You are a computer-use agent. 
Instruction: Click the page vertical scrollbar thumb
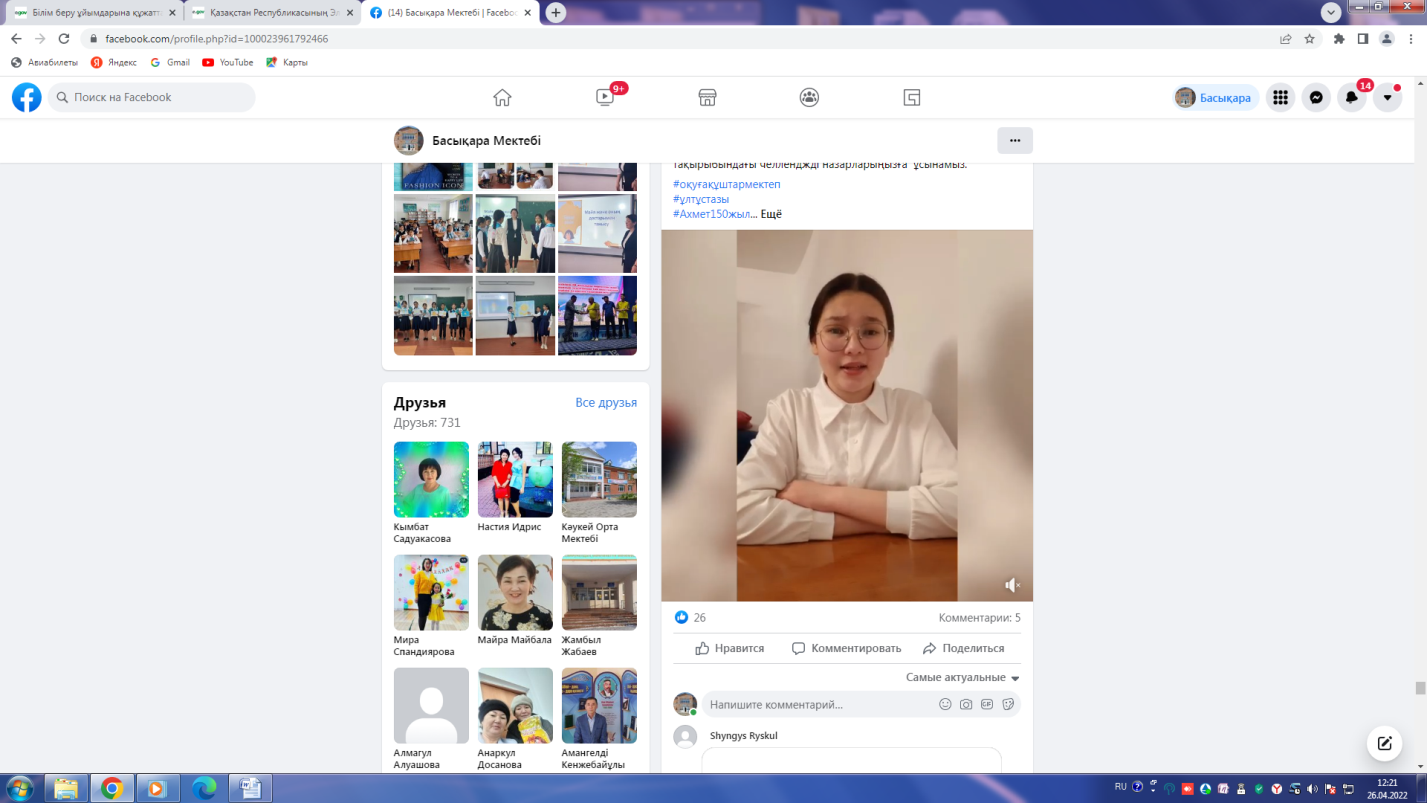[1420, 688]
